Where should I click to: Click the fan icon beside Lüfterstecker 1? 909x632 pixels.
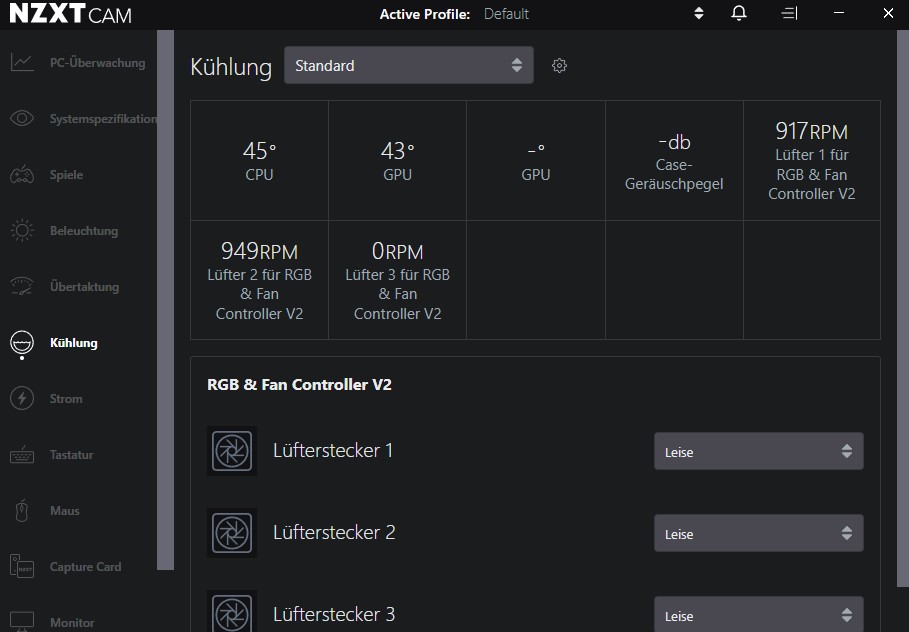232,451
